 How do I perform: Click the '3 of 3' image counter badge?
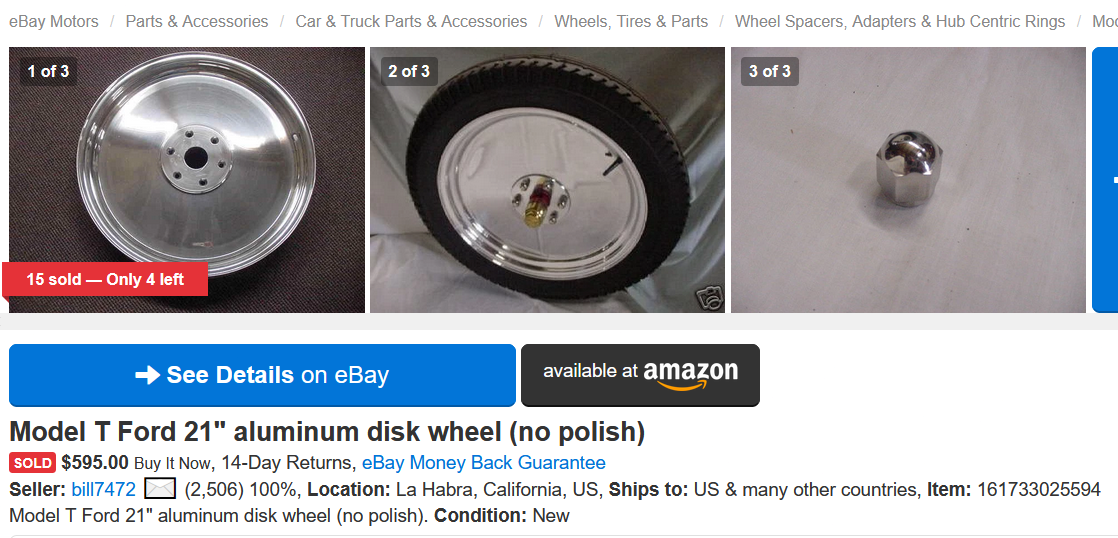[x=770, y=71]
